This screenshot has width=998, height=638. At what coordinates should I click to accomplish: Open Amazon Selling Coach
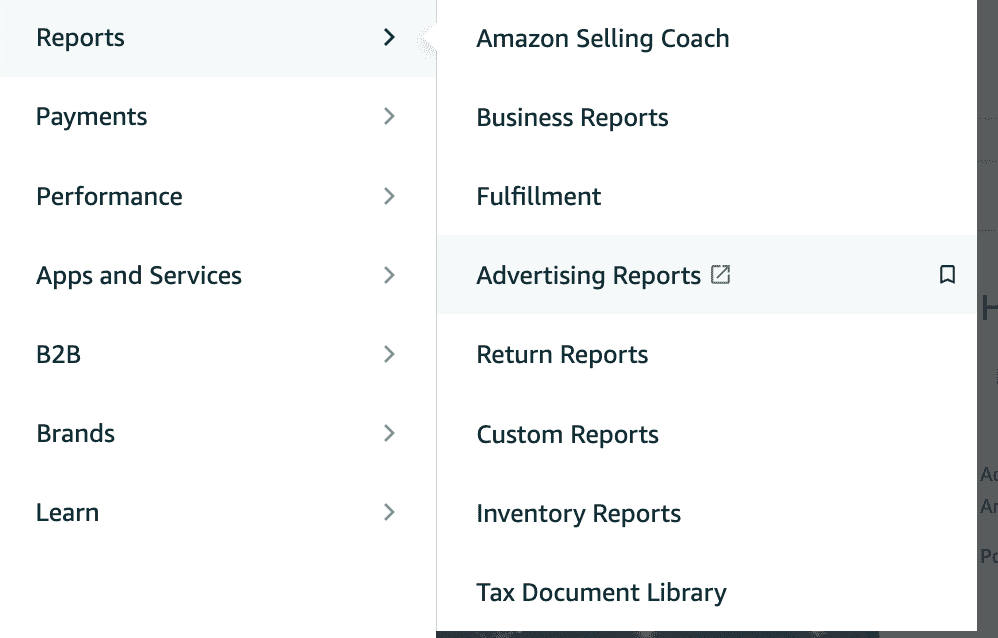[603, 38]
